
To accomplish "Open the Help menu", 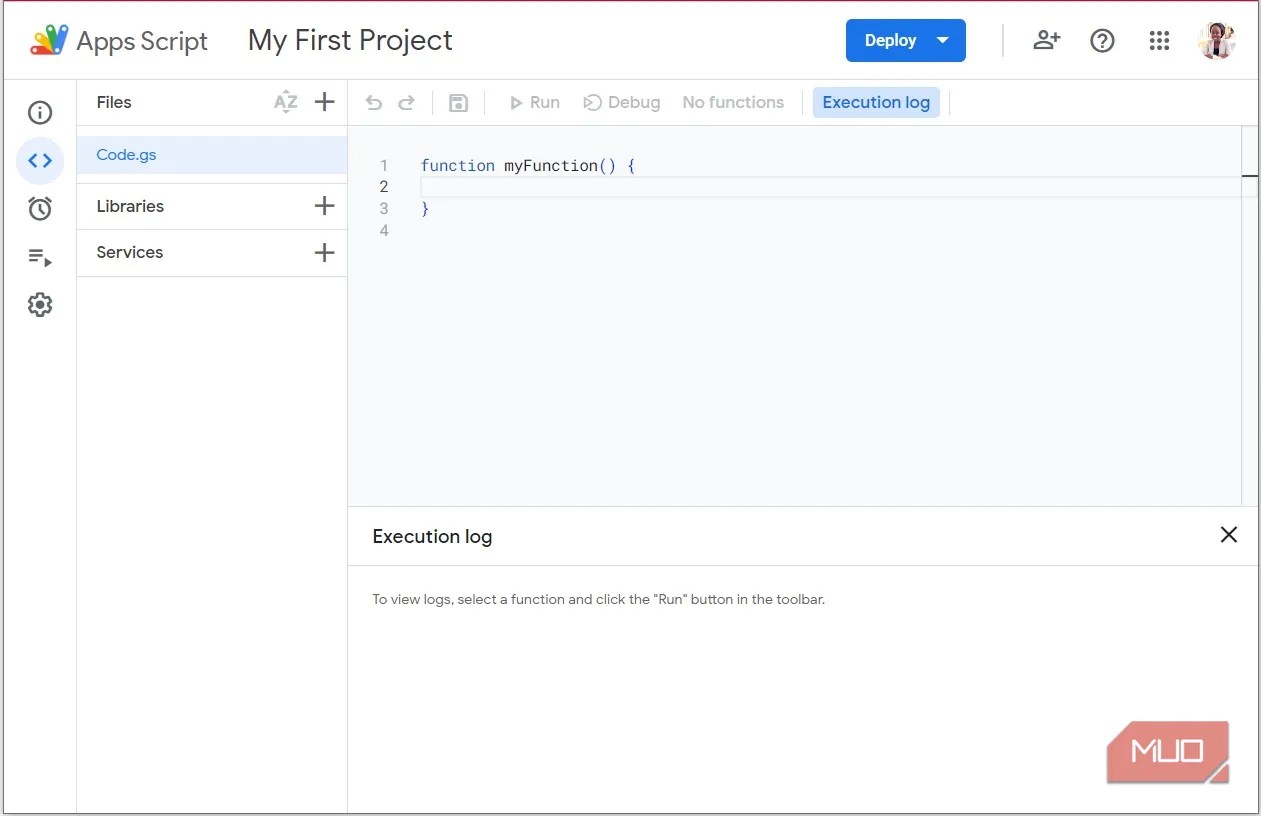I will click(x=1102, y=41).
